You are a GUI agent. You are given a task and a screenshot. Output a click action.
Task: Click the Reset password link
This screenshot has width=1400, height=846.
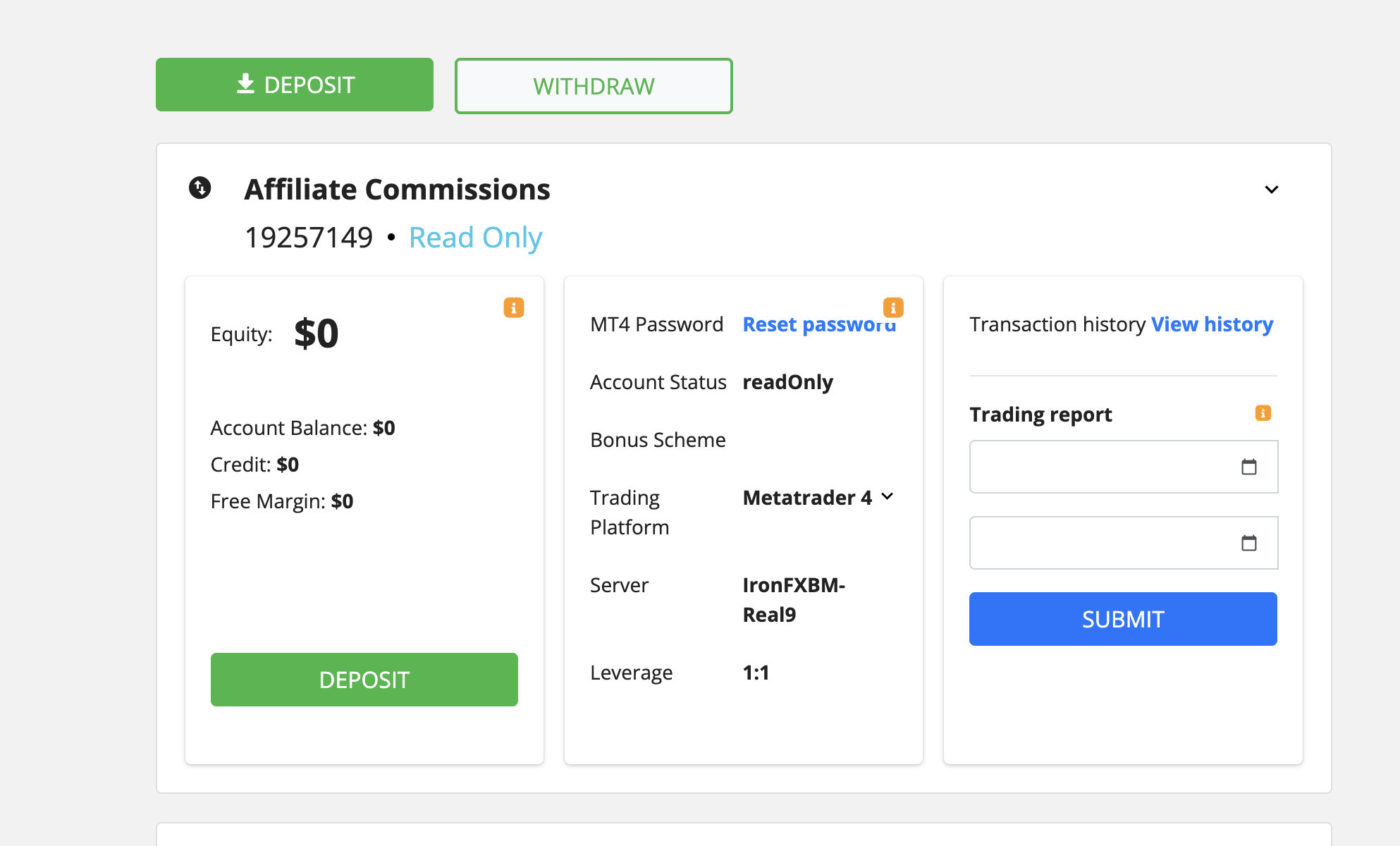point(818,324)
